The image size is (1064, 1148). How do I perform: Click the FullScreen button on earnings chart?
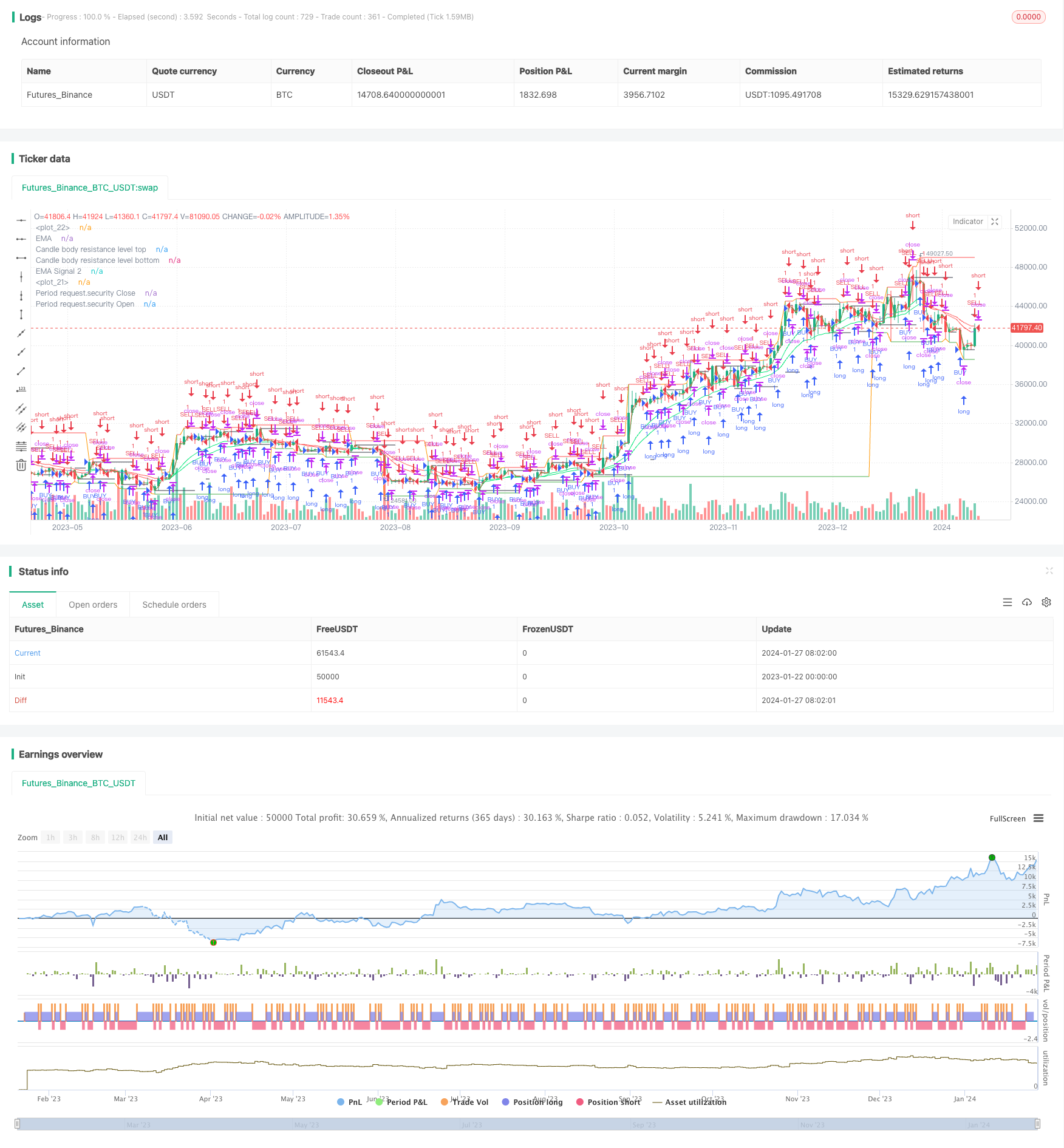1007,818
